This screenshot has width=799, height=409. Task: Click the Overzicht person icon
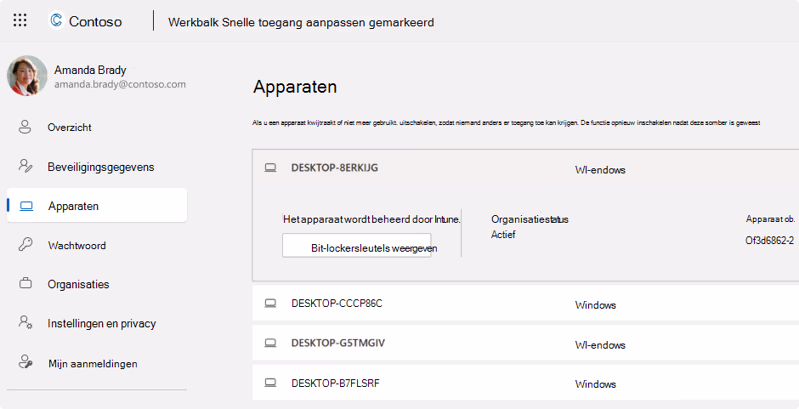(26, 128)
